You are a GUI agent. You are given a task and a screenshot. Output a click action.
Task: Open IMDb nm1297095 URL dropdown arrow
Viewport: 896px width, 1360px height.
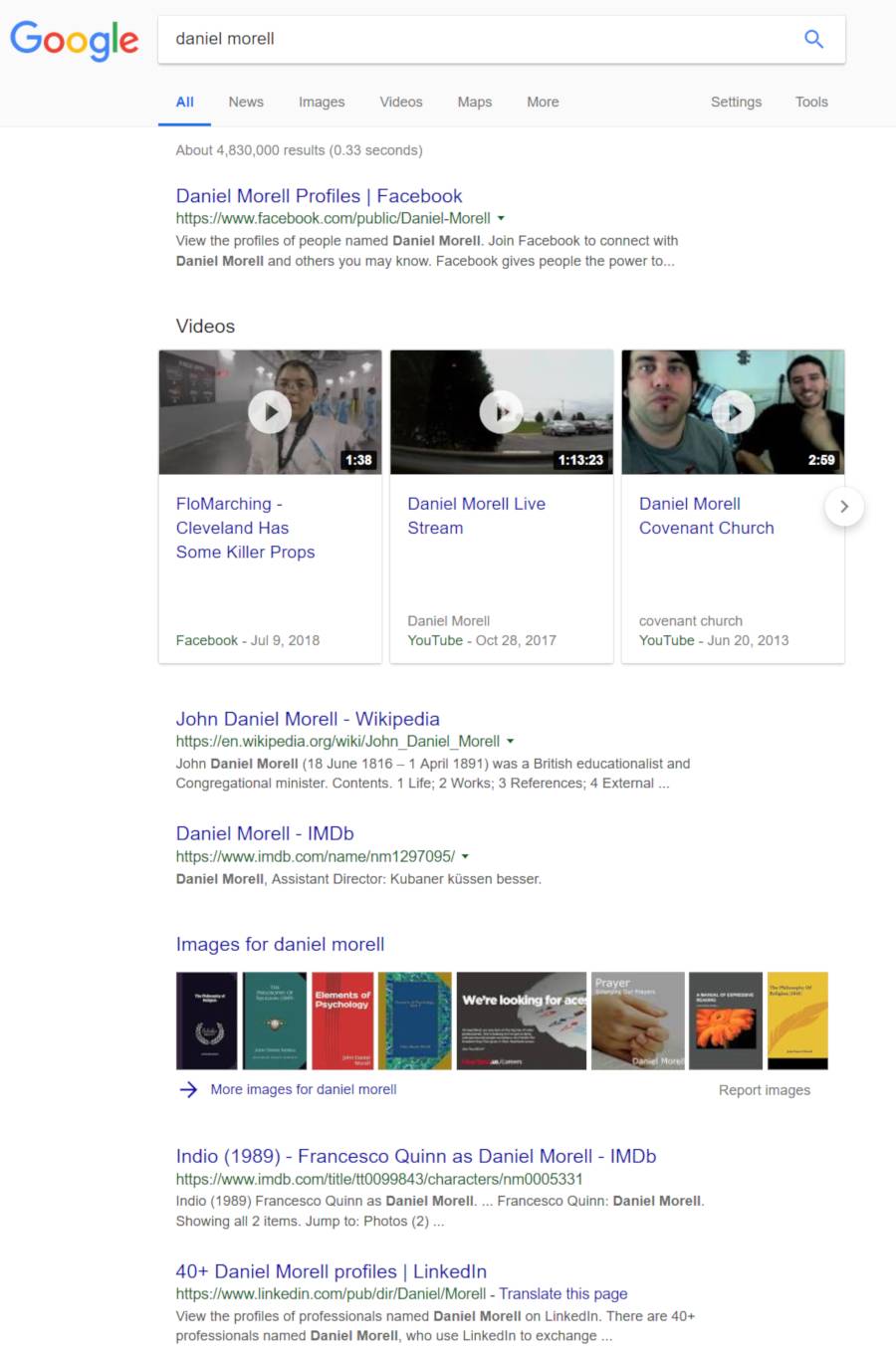click(x=465, y=856)
